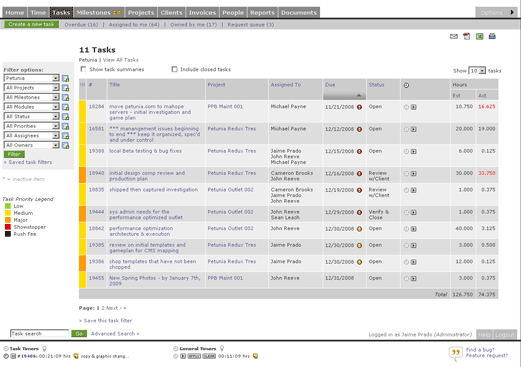
Task: Click the icon beside the All Milestones filter
Action: (x=65, y=98)
